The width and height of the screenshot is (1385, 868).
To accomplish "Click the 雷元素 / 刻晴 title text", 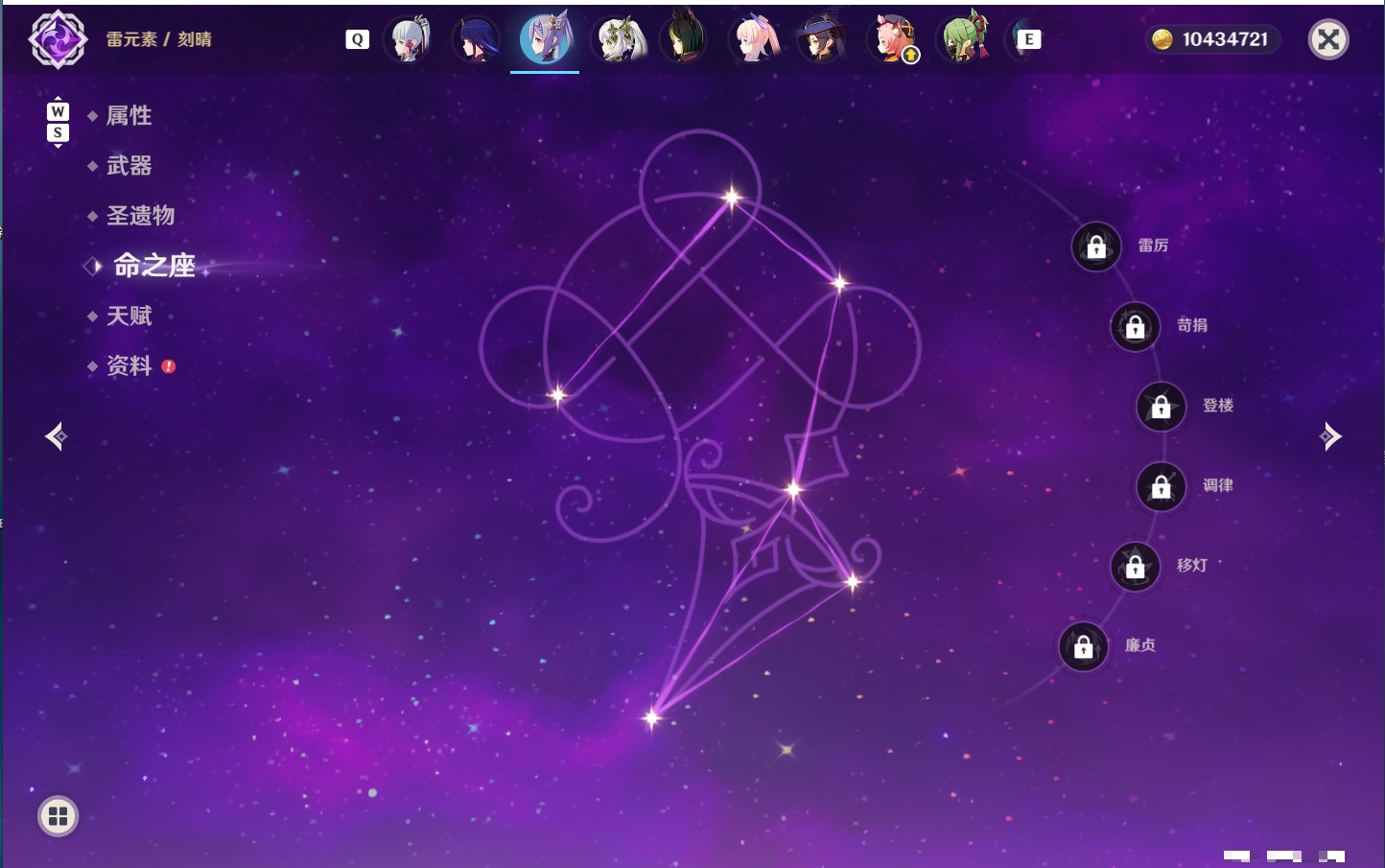I will (x=159, y=39).
